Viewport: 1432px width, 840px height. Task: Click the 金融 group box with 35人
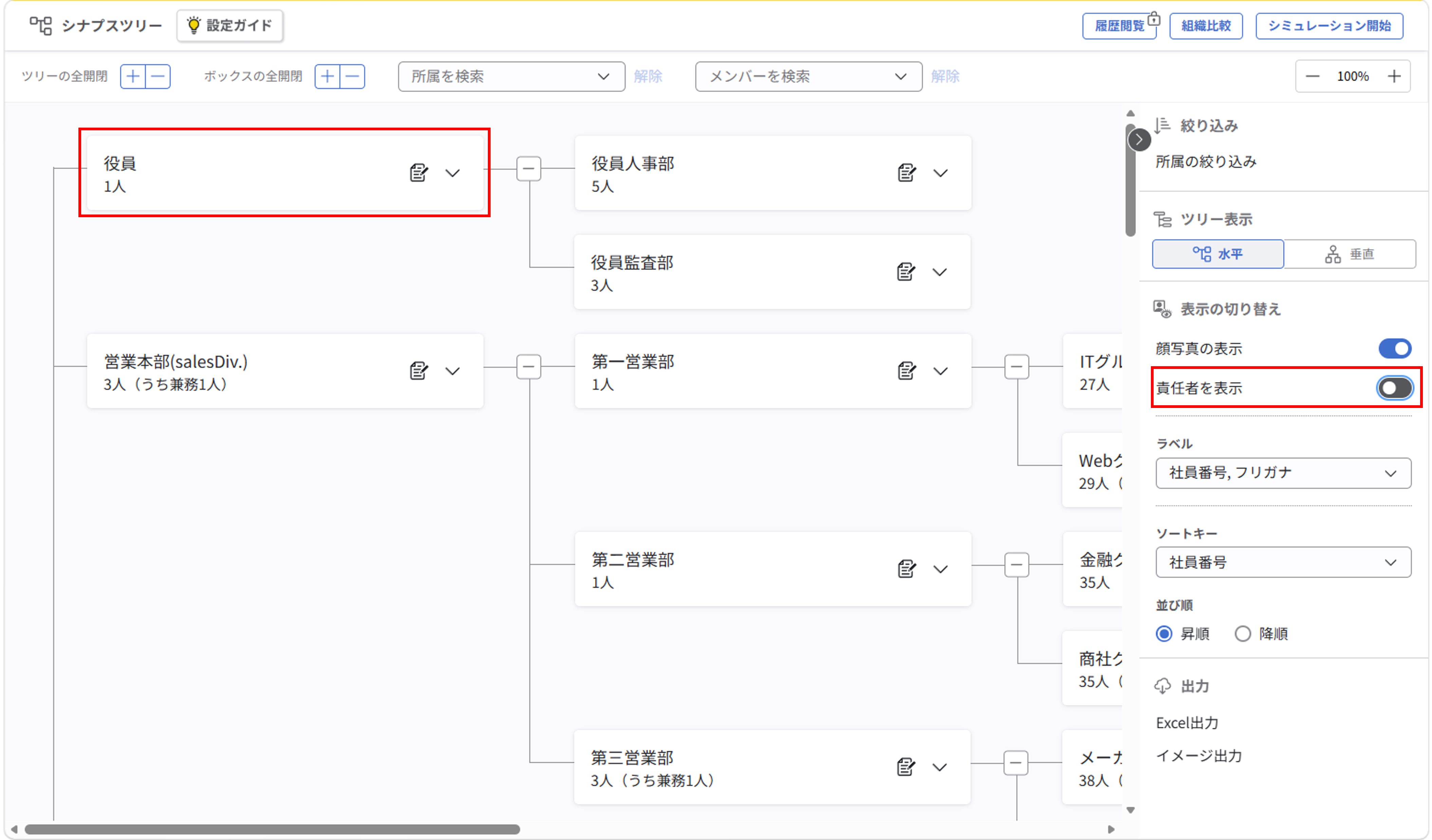click(1092, 569)
